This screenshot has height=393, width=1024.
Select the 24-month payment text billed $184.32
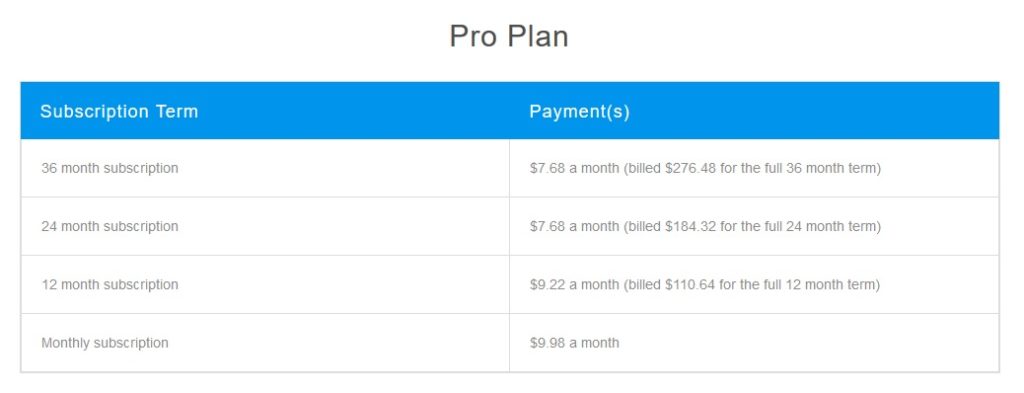(x=705, y=227)
